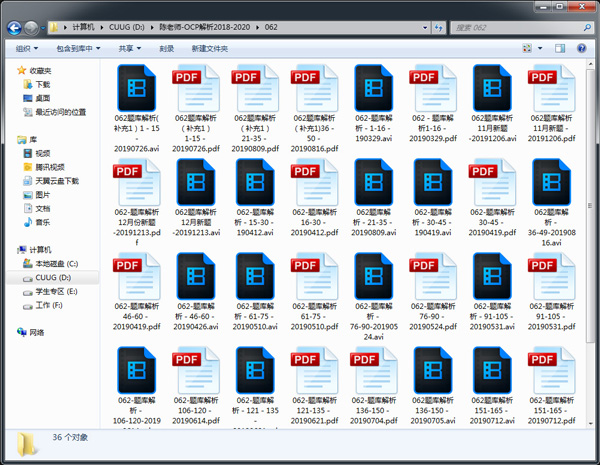600x465 pixels.
Task: Open 下载 in the favorites list
Action: [37, 84]
